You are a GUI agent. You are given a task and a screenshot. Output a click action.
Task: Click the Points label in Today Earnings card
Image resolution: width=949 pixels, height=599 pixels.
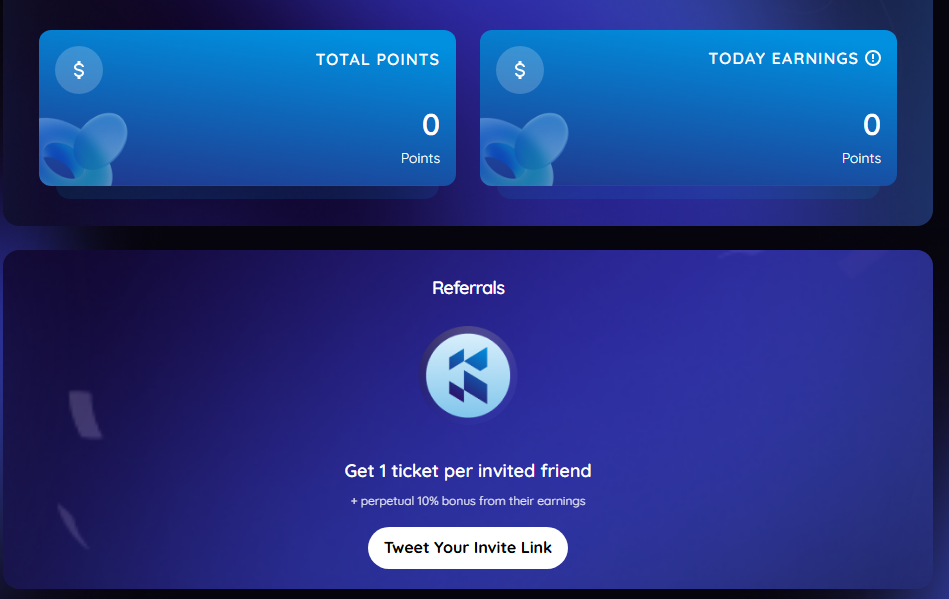tap(861, 158)
